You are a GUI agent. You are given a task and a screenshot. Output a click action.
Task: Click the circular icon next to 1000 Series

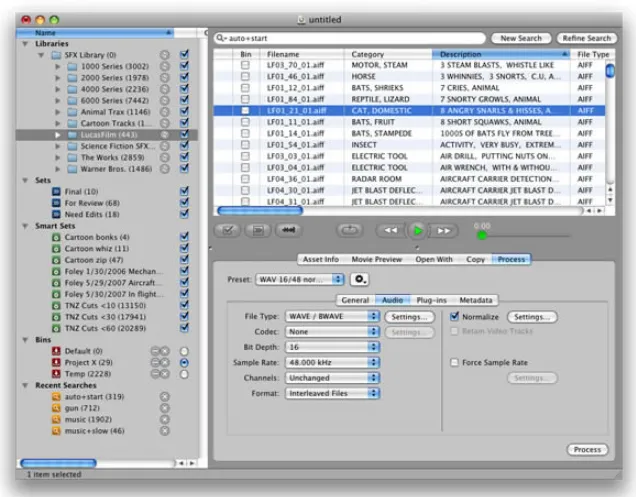[164, 66]
